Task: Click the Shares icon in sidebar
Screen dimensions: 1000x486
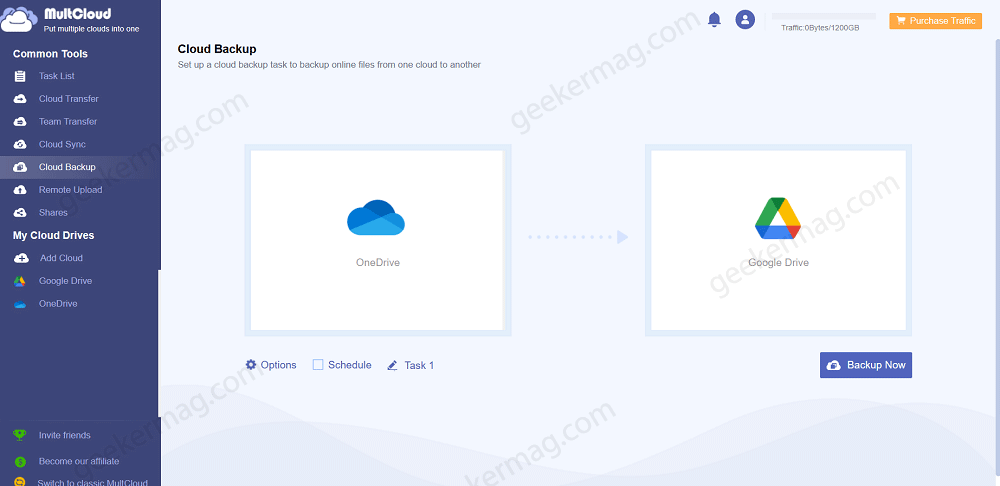Action: click(x=20, y=212)
